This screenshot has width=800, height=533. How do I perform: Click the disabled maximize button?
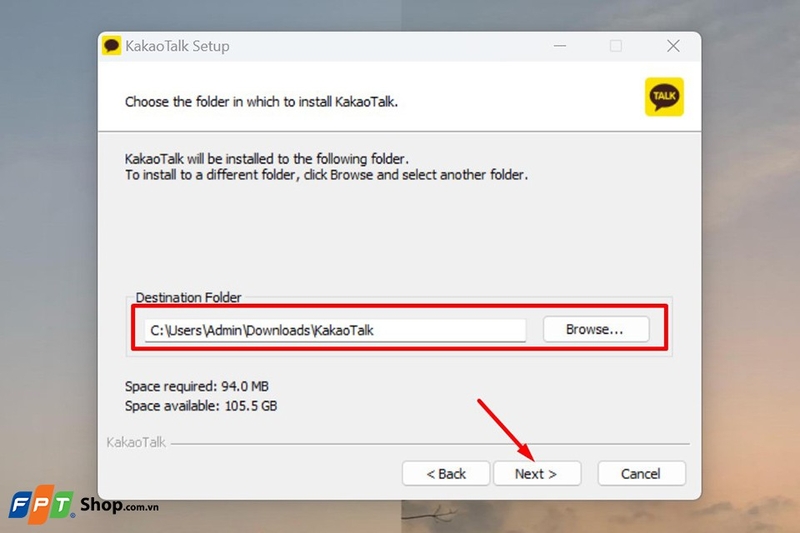tap(616, 46)
